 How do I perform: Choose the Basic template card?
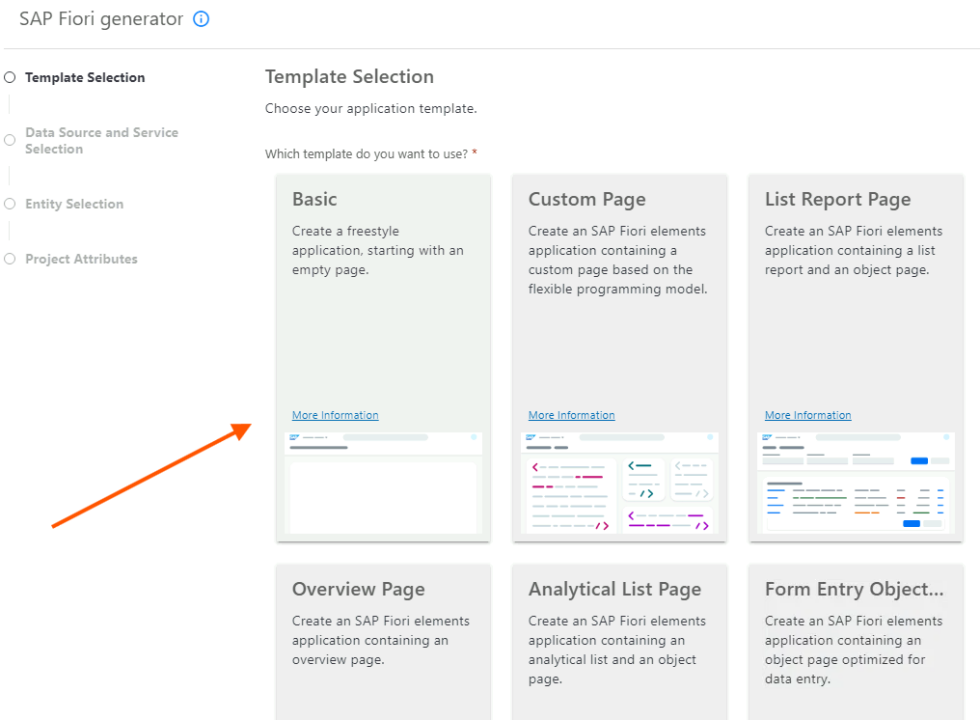coord(383,358)
